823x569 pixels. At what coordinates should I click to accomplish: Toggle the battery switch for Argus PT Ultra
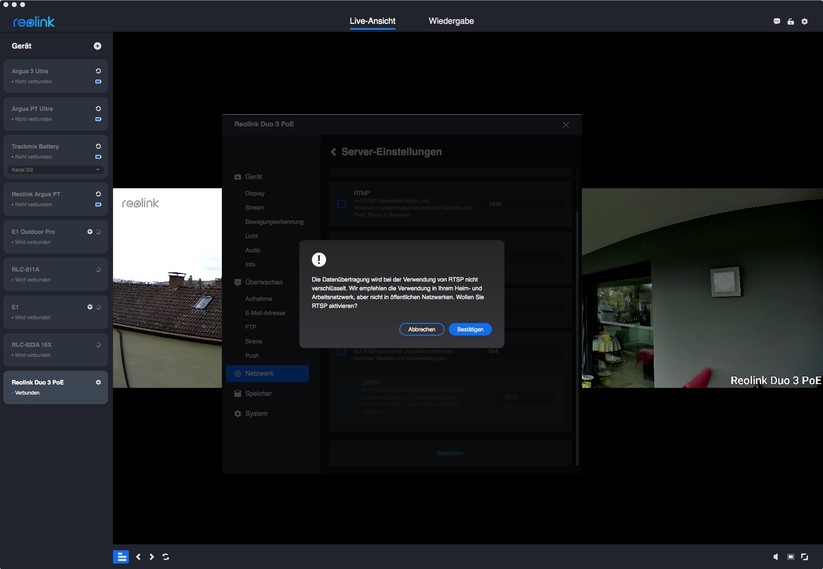click(98, 119)
